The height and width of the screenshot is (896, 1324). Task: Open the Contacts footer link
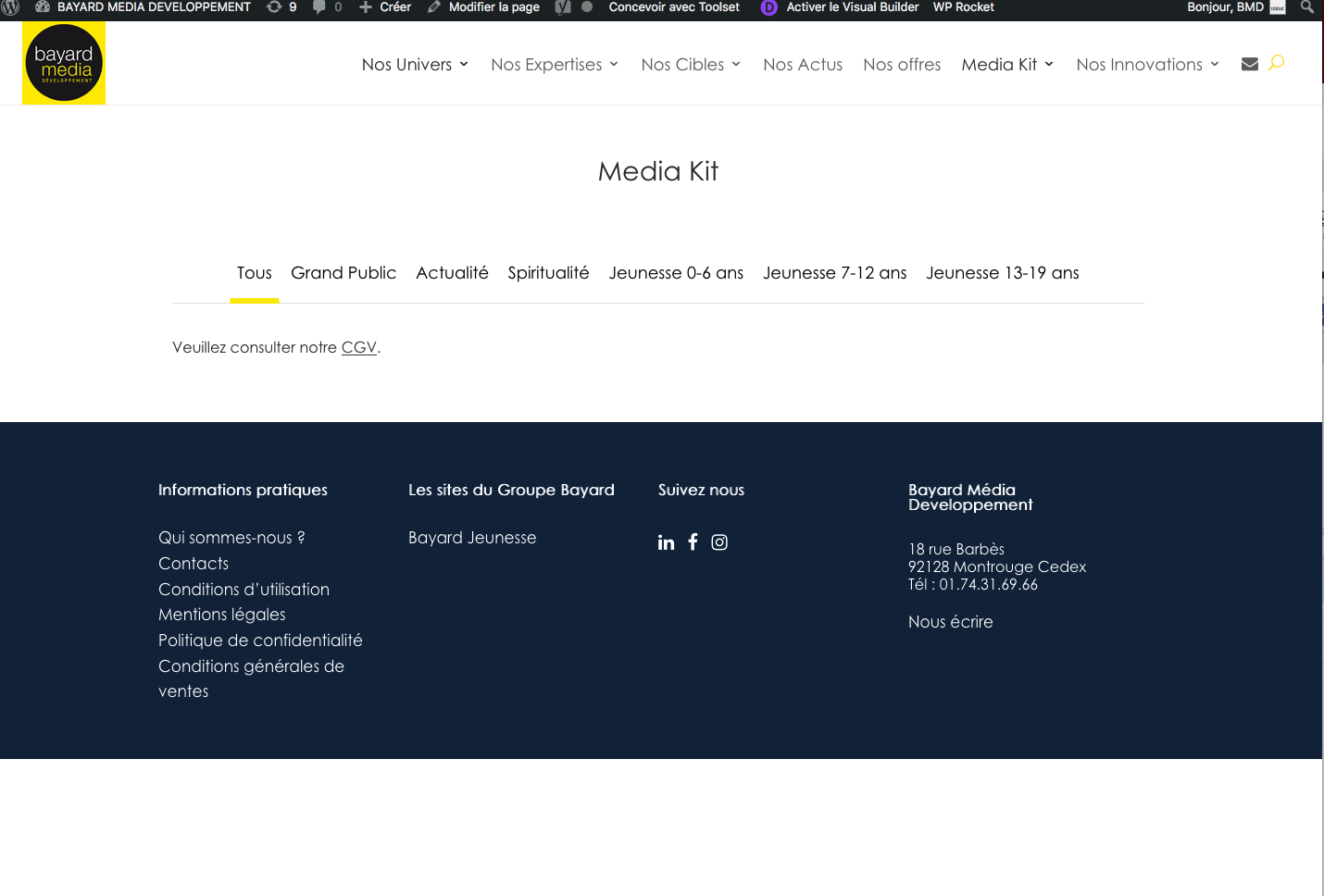click(x=194, y=564)
